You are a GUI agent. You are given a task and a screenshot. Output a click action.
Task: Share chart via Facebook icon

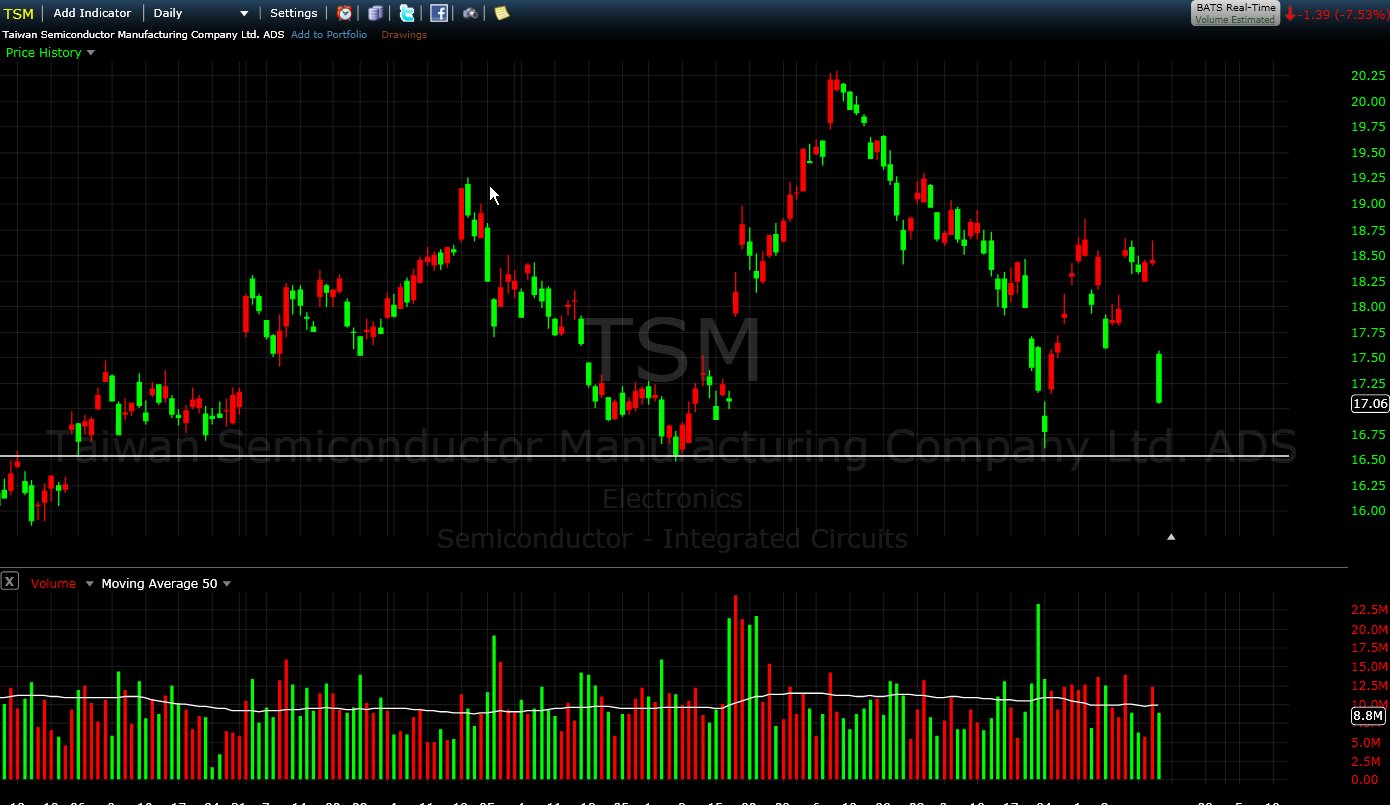(439, 13)
